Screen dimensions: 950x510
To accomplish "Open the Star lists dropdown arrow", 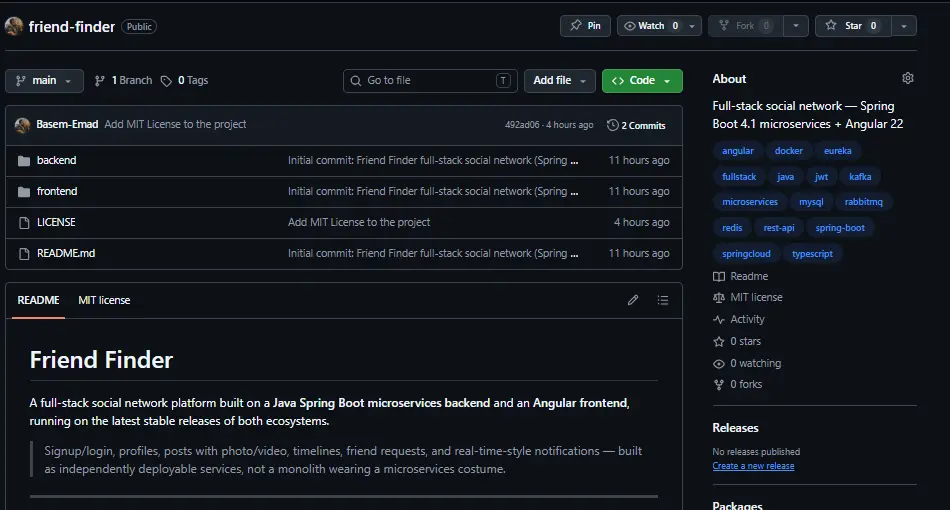I will 904,26.
